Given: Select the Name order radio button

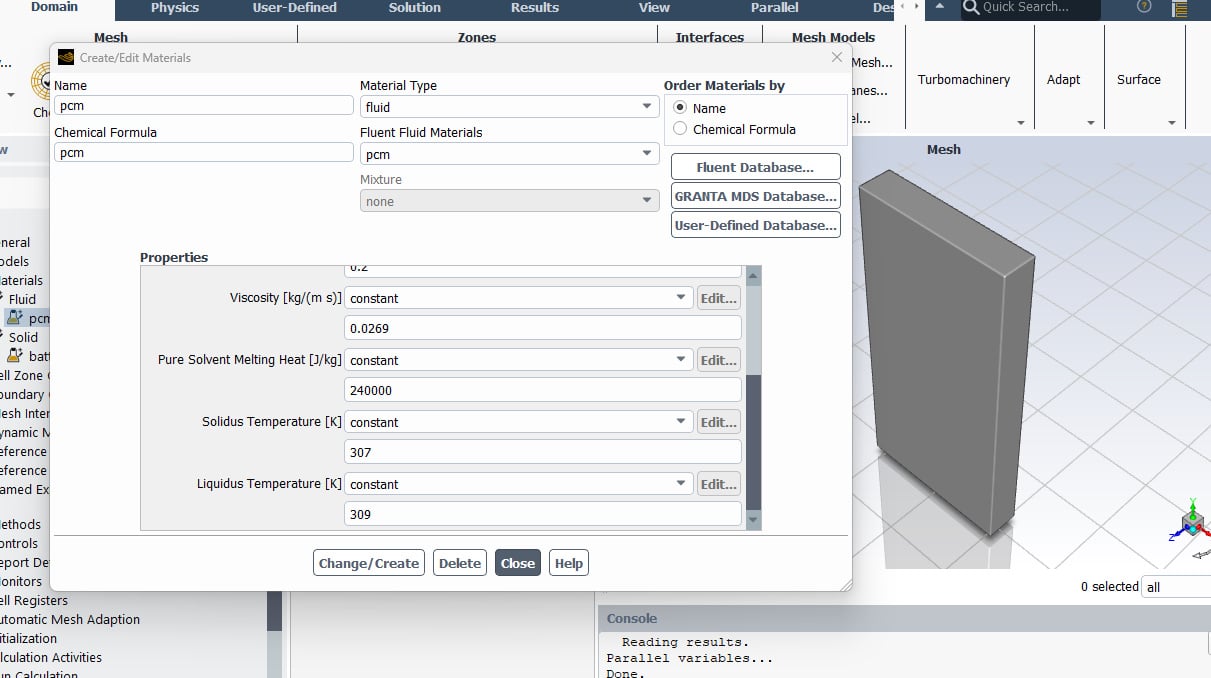Looking at the screenshot, I should (x=681, y=108).
